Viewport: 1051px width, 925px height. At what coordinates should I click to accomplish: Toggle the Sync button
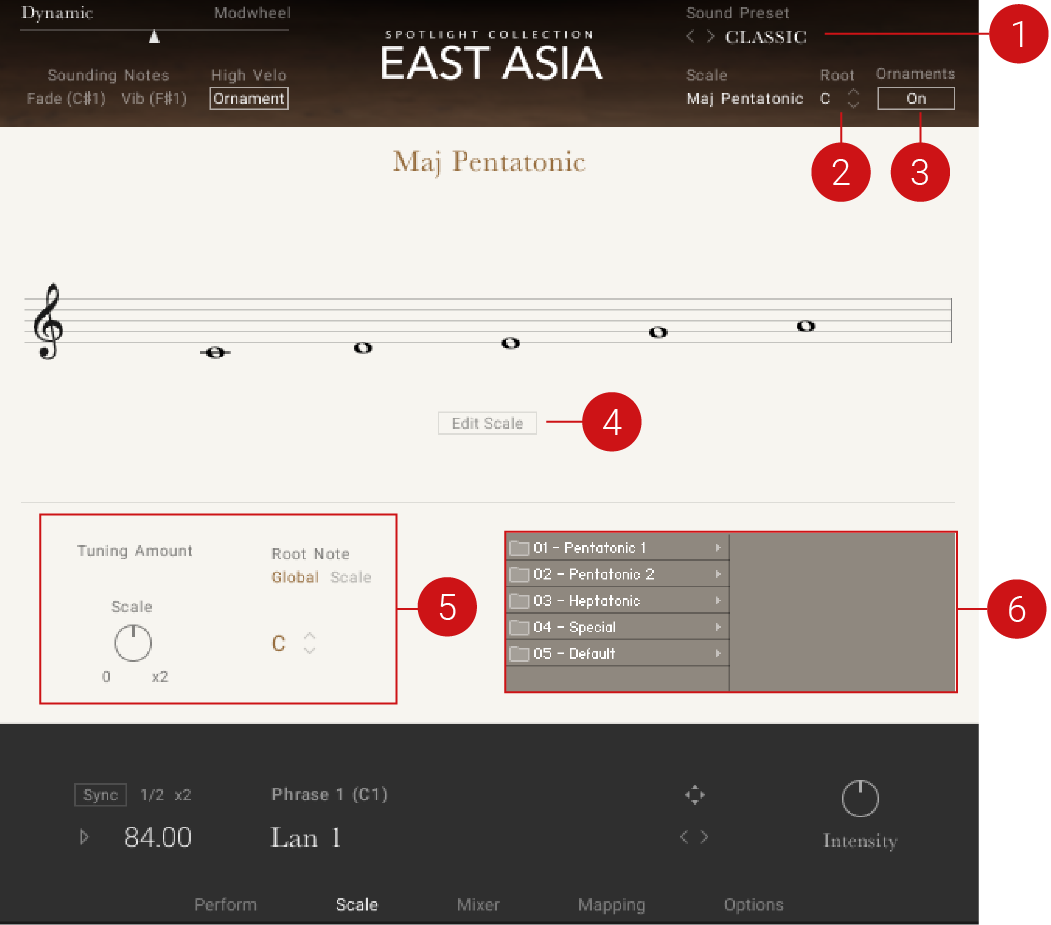point(100,795)
